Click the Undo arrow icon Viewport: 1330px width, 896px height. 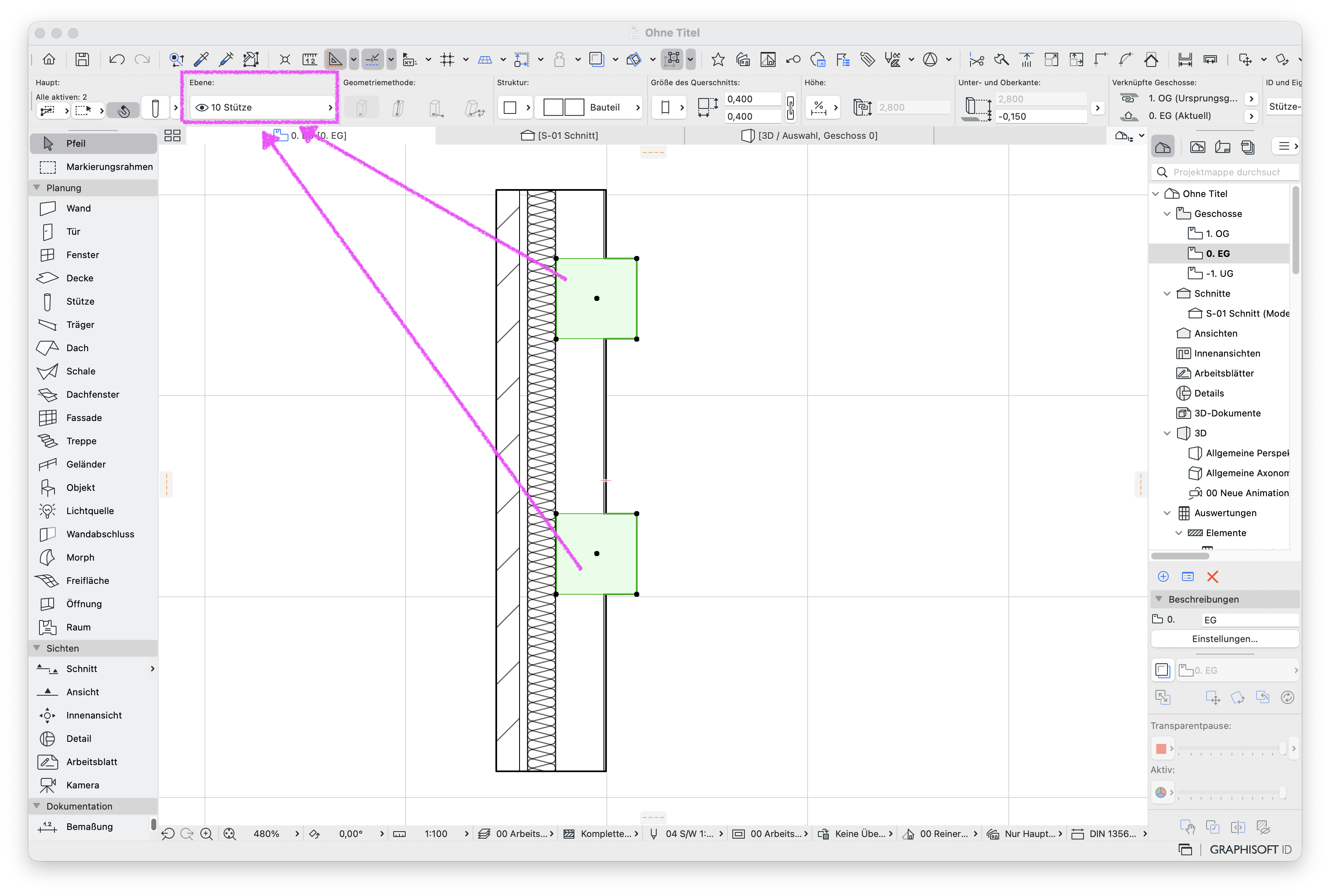(117, 59)
